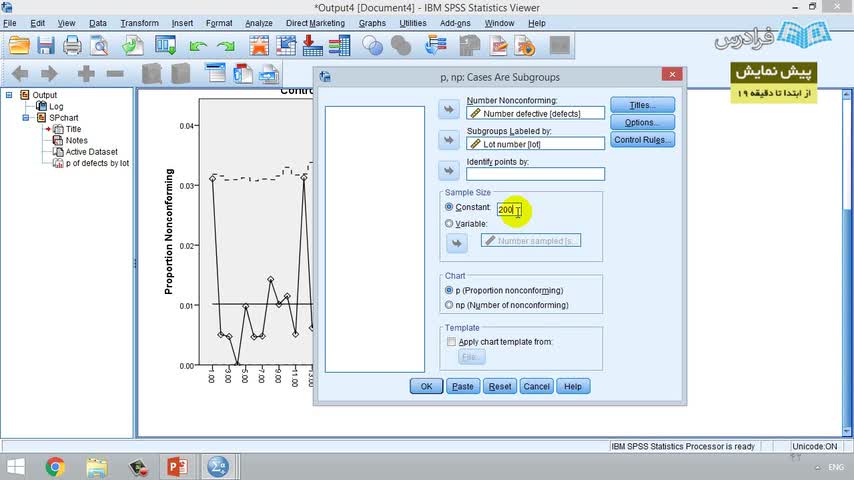This screenshot has width=854, height=480.
Task: Click the Titles... button
Action: click(x=643, y=105)
